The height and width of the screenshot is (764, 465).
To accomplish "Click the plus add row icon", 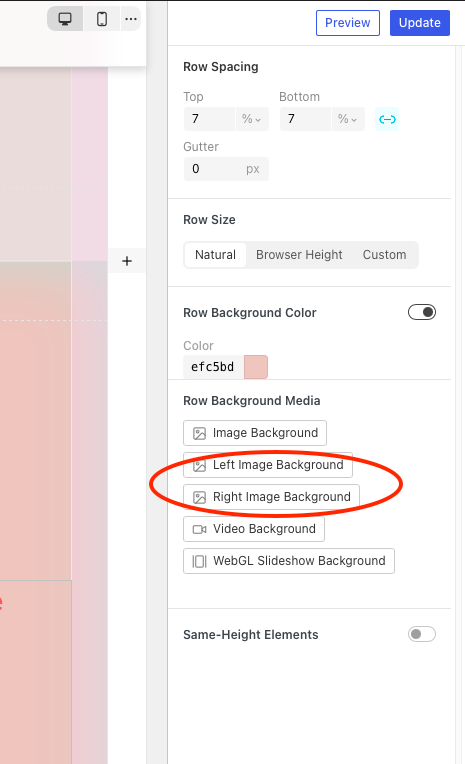I will tap(127, 261).
